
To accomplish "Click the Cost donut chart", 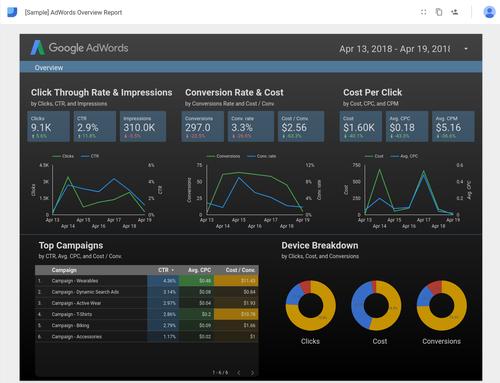I will point(376,305).
